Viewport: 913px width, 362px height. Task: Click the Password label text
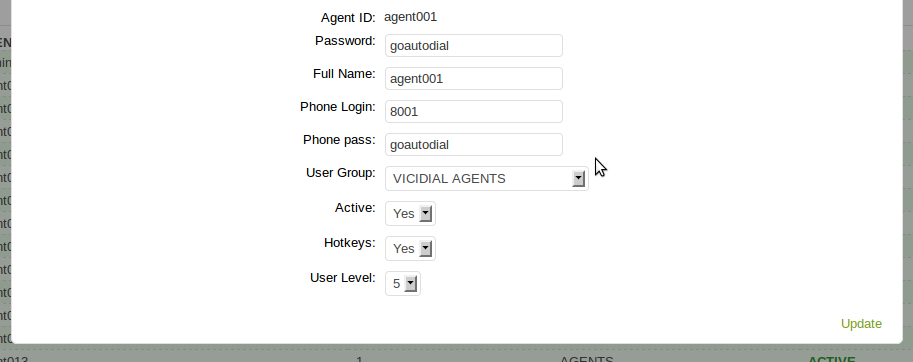pyautogui.click(x=345, y=41)
